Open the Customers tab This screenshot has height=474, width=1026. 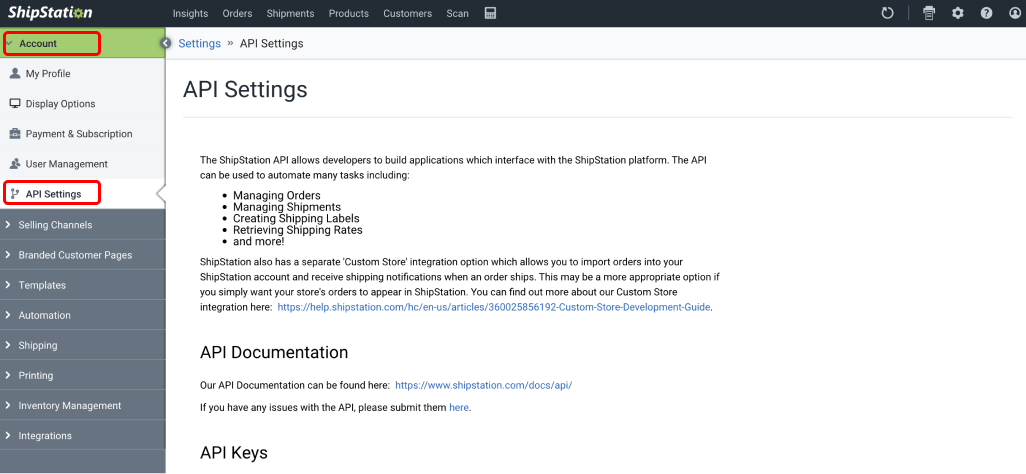[x=408, y=13]
